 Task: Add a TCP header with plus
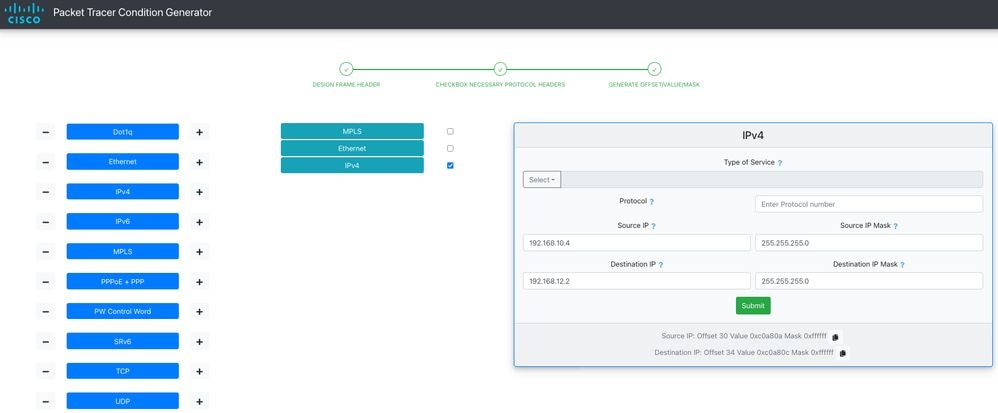(199, 372)
